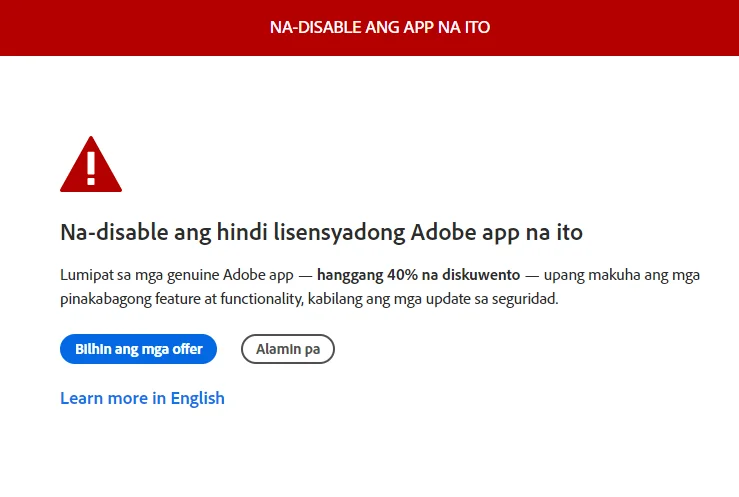Viewport: 739px width, 497px height.
Task: Click the heading "Na-disable ang hindi lisensyadong Adobe app na ito"
Action: tap(321, 232)
